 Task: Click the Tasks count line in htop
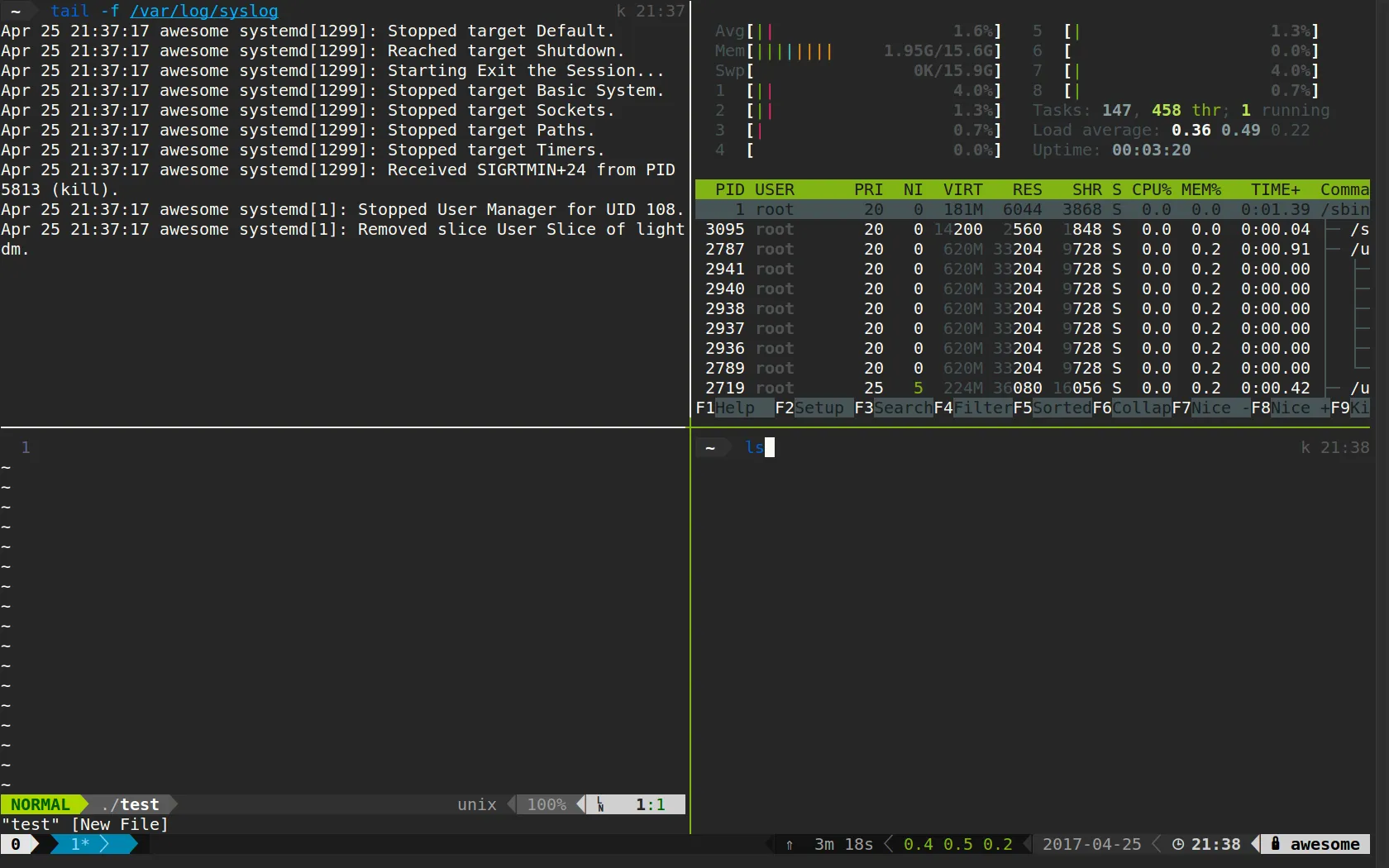(x=1181, y=110)
